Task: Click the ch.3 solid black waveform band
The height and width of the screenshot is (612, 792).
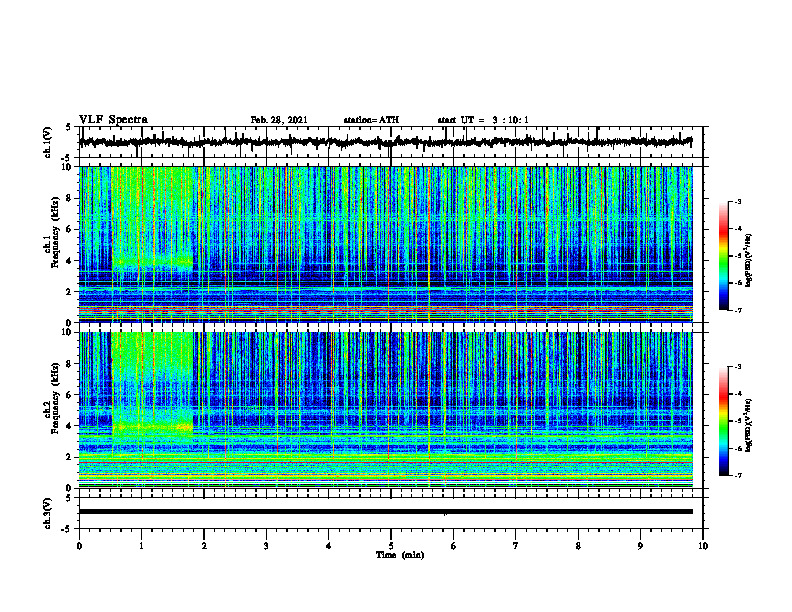Action: [x=386, y=512]
